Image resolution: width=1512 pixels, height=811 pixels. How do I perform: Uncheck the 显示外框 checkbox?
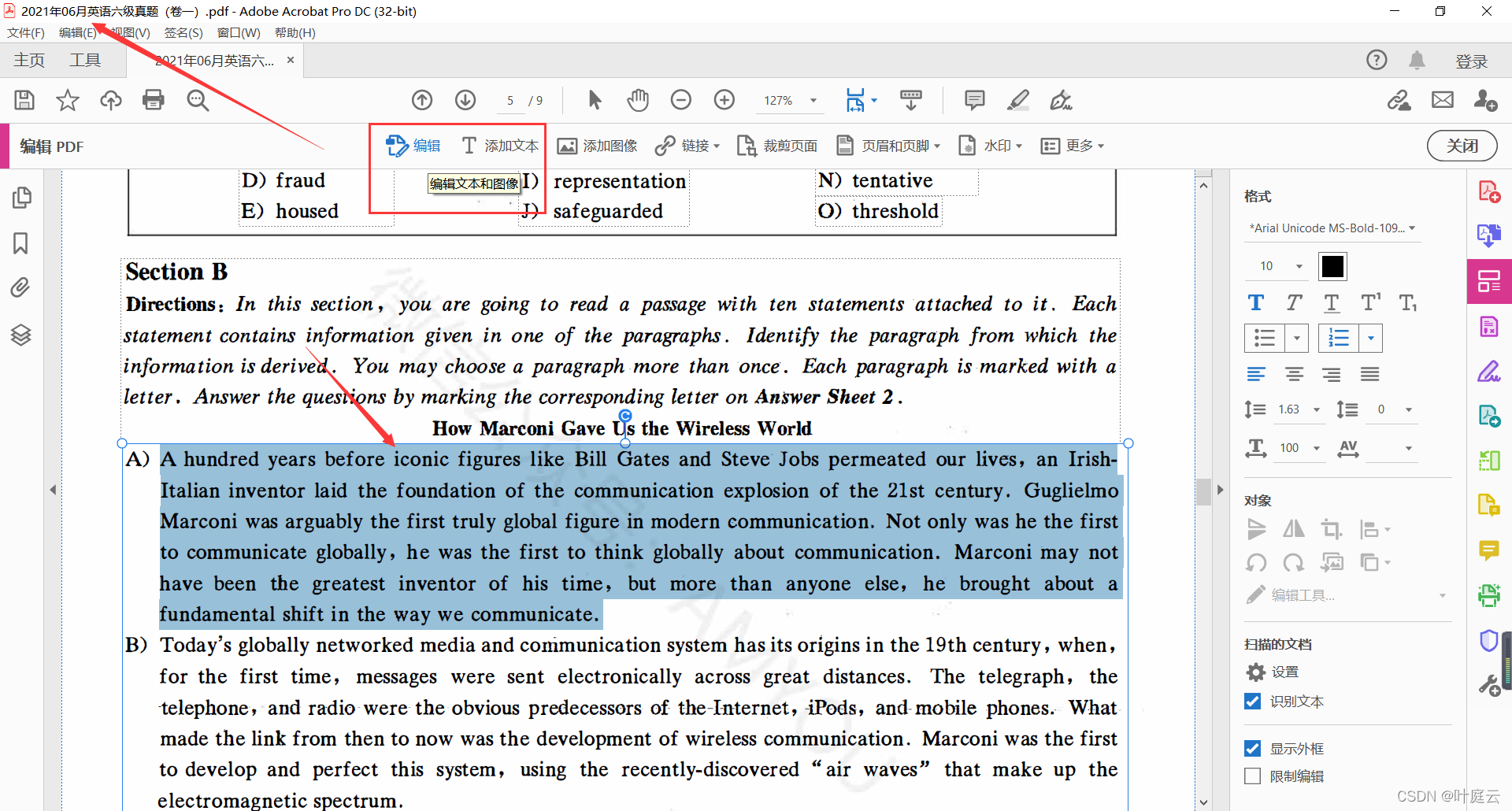tap(1253, 748)
